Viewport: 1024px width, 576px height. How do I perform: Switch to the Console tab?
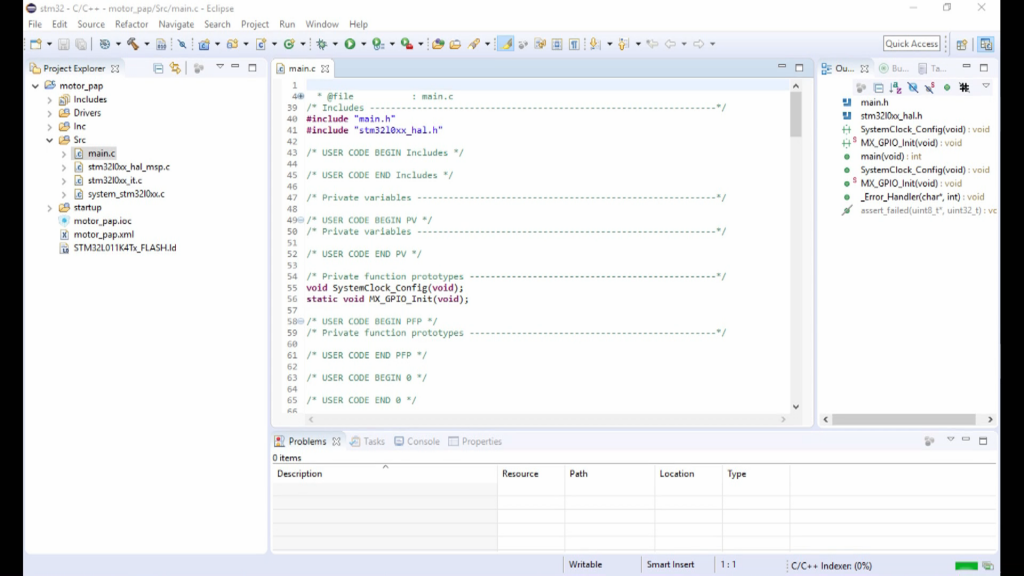tap(416, 441)
